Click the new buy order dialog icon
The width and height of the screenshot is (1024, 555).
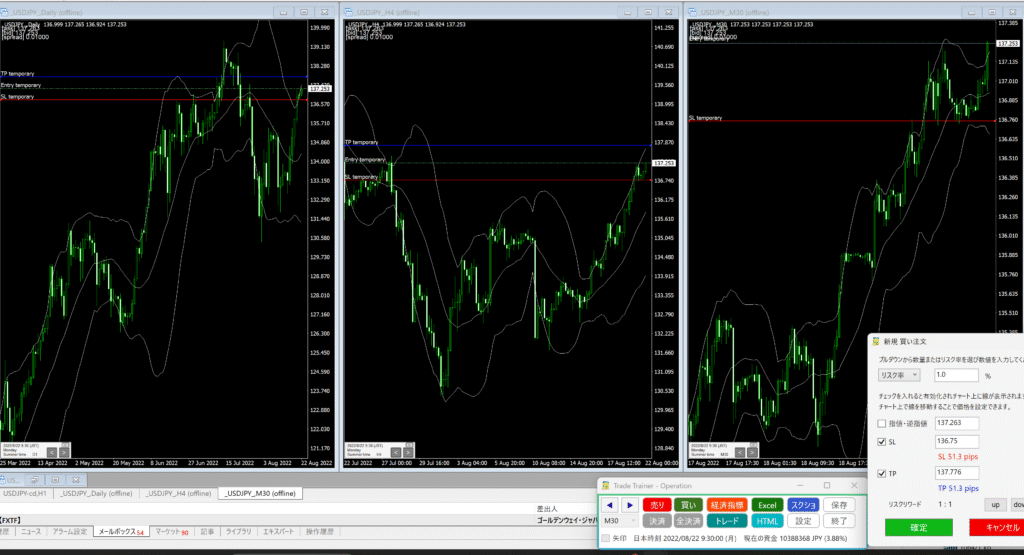click(876, 341)
